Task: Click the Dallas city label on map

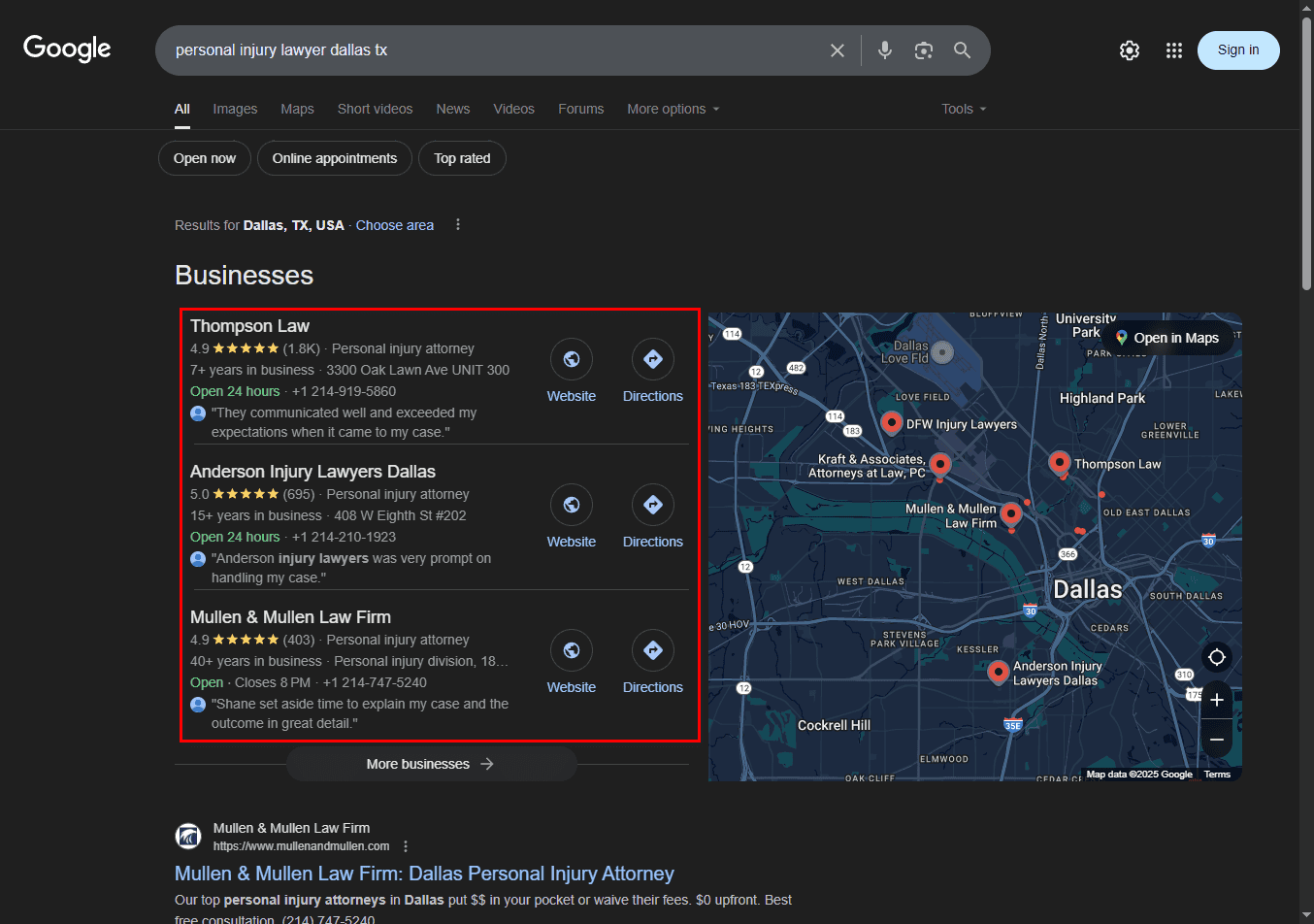Action: click(1087, 589)
